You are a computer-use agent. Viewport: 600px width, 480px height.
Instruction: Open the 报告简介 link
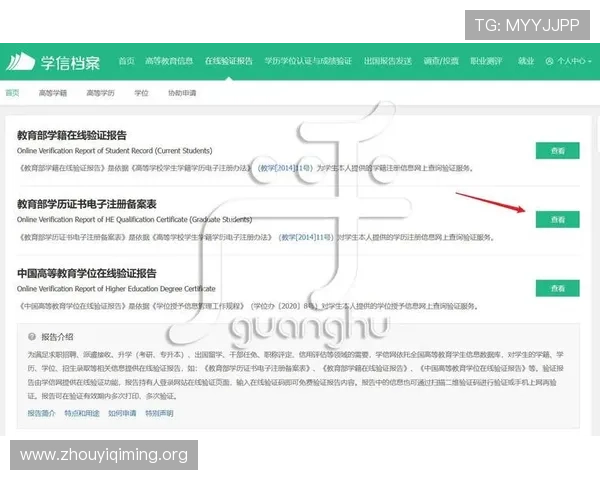(41, 413)
